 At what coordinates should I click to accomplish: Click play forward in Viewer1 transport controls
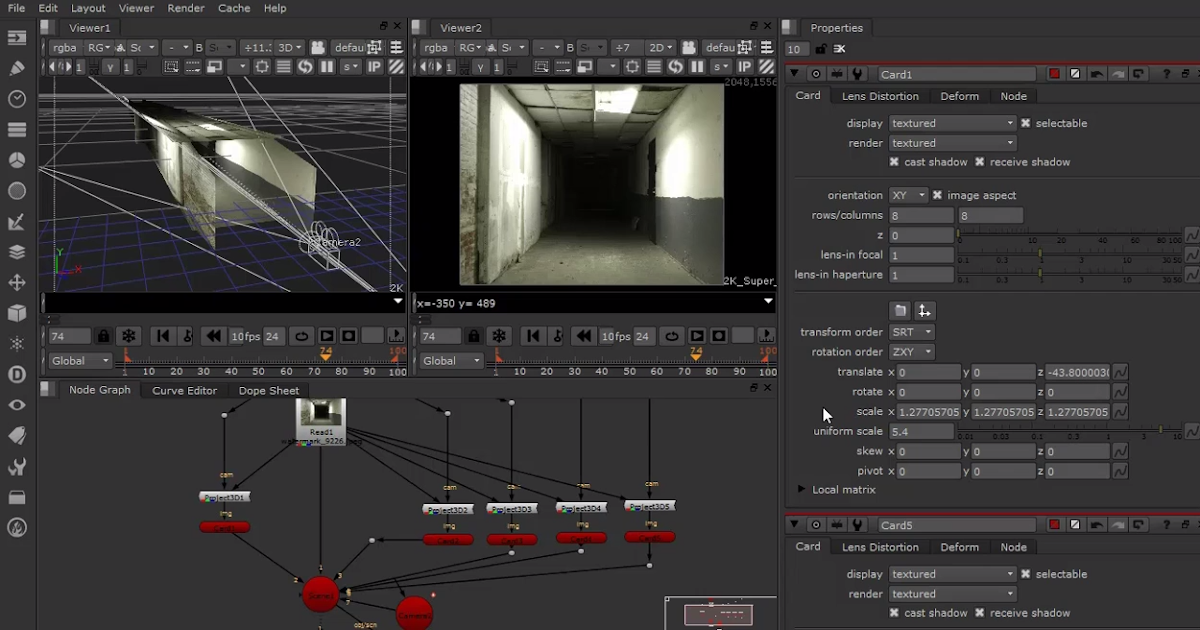point(326,336)
